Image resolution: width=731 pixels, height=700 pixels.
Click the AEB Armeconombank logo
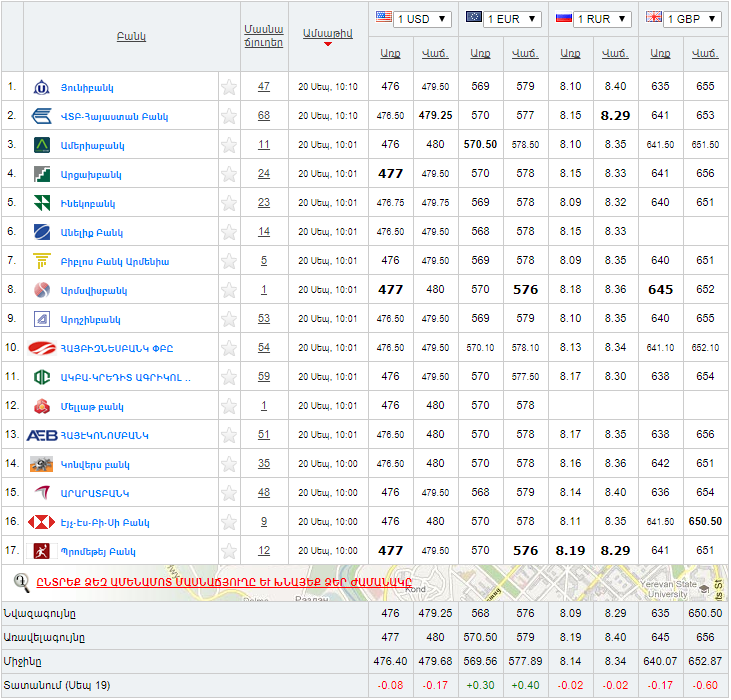pos(42,435)
